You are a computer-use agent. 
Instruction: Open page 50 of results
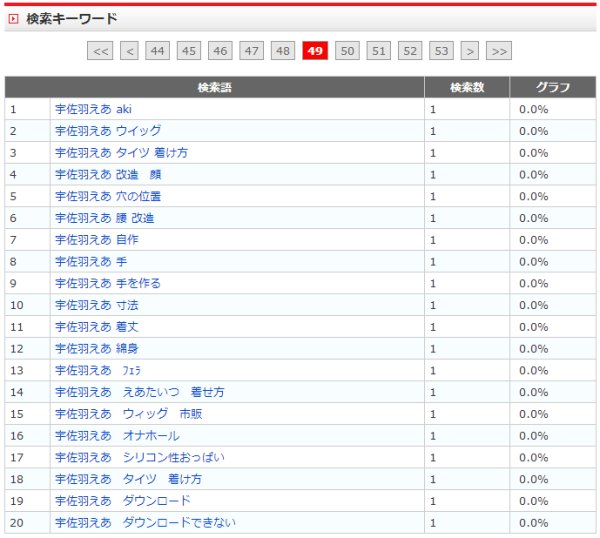click(x=347, y=51)
